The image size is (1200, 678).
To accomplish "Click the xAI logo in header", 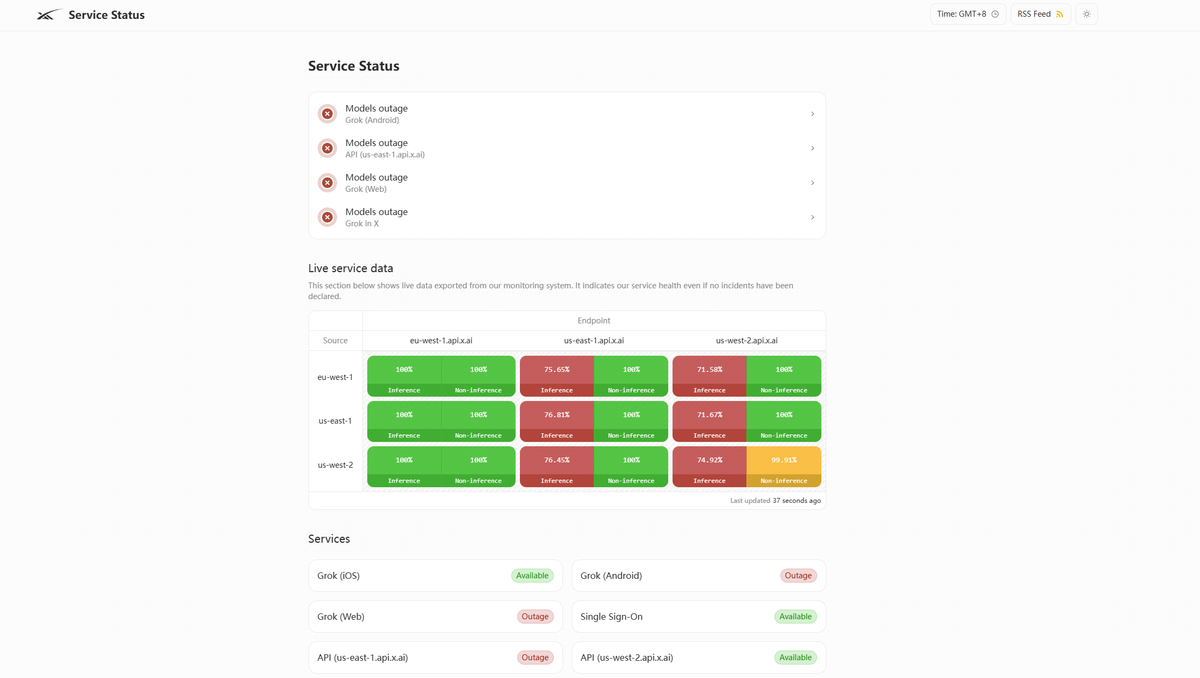I will click(x=49, y=15).
